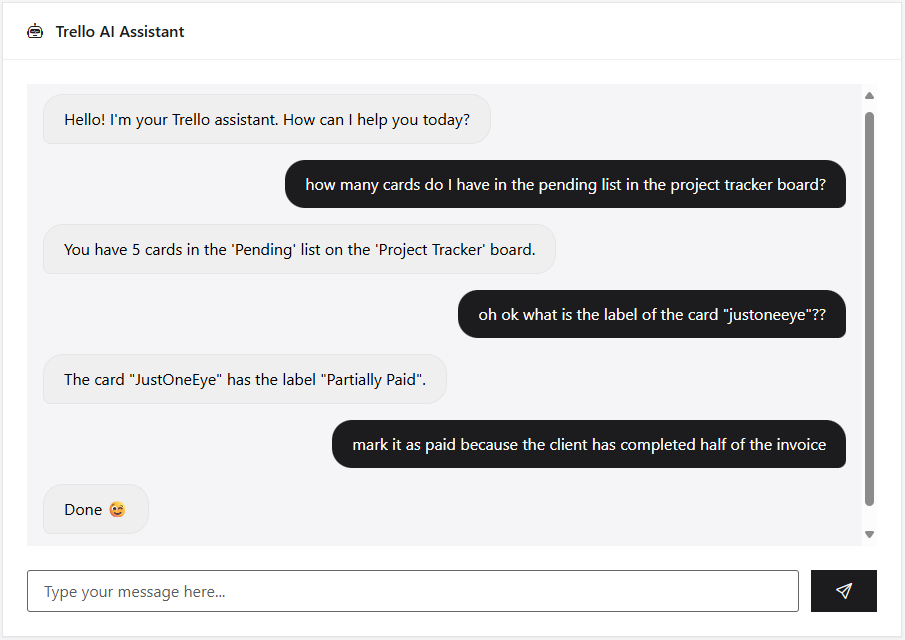Click the 'Trello AI Assistant' title

click(120, 31)
